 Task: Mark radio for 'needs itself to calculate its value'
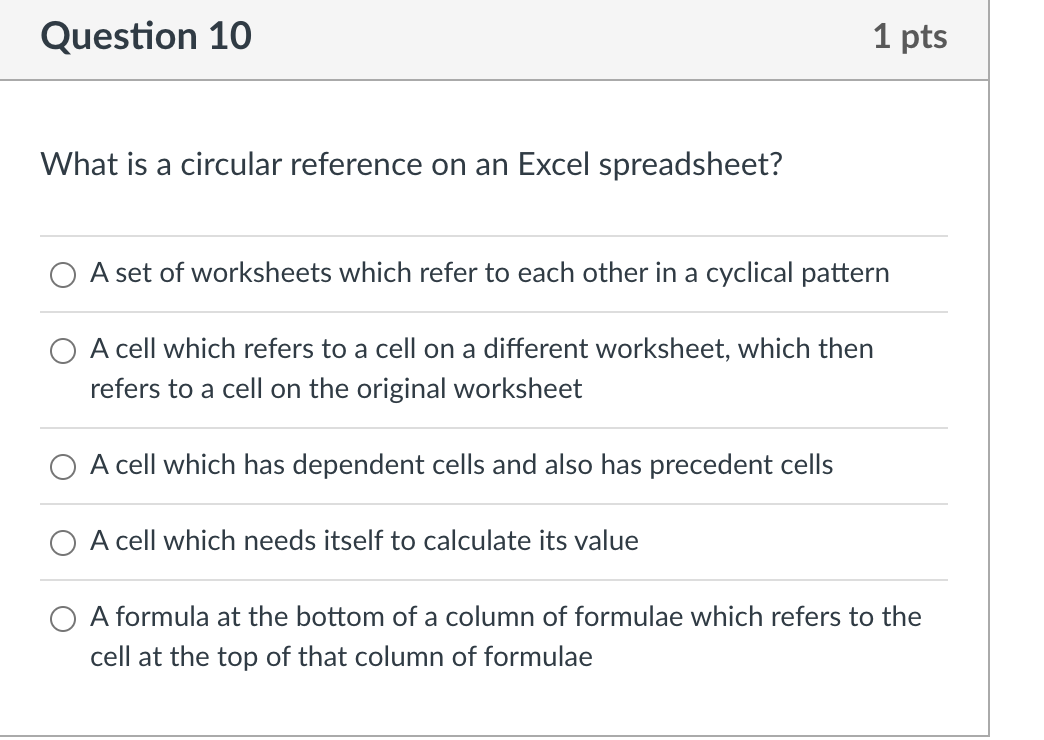pos(63,542)
